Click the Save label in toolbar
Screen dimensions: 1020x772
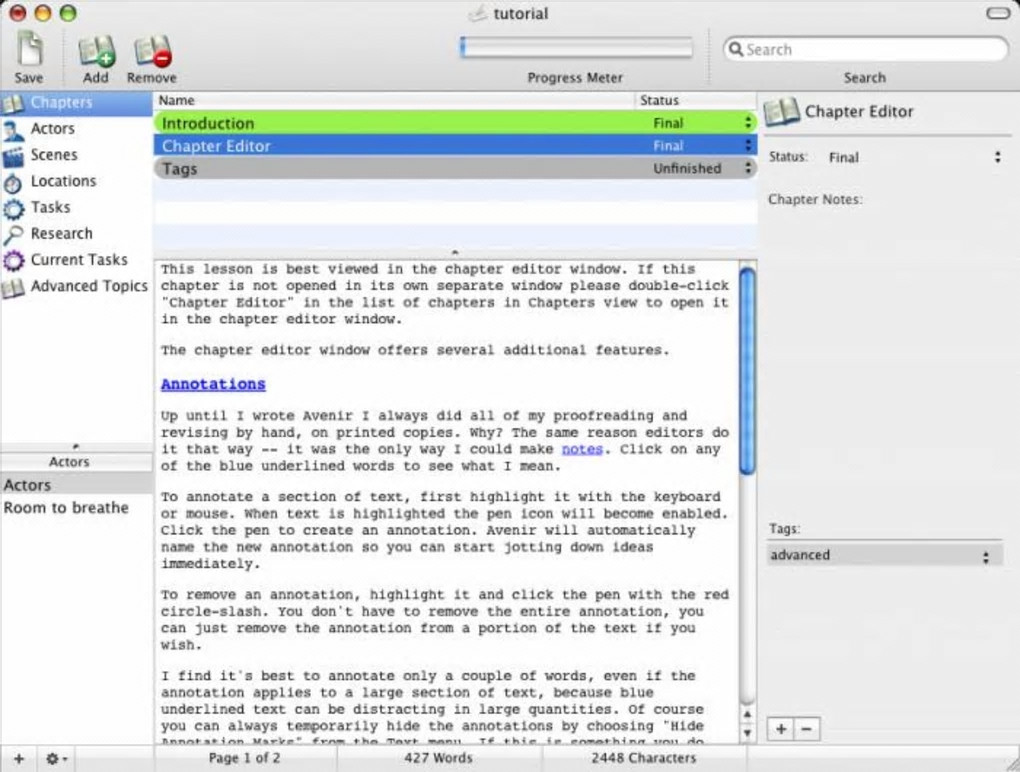(x=29, y=78)
